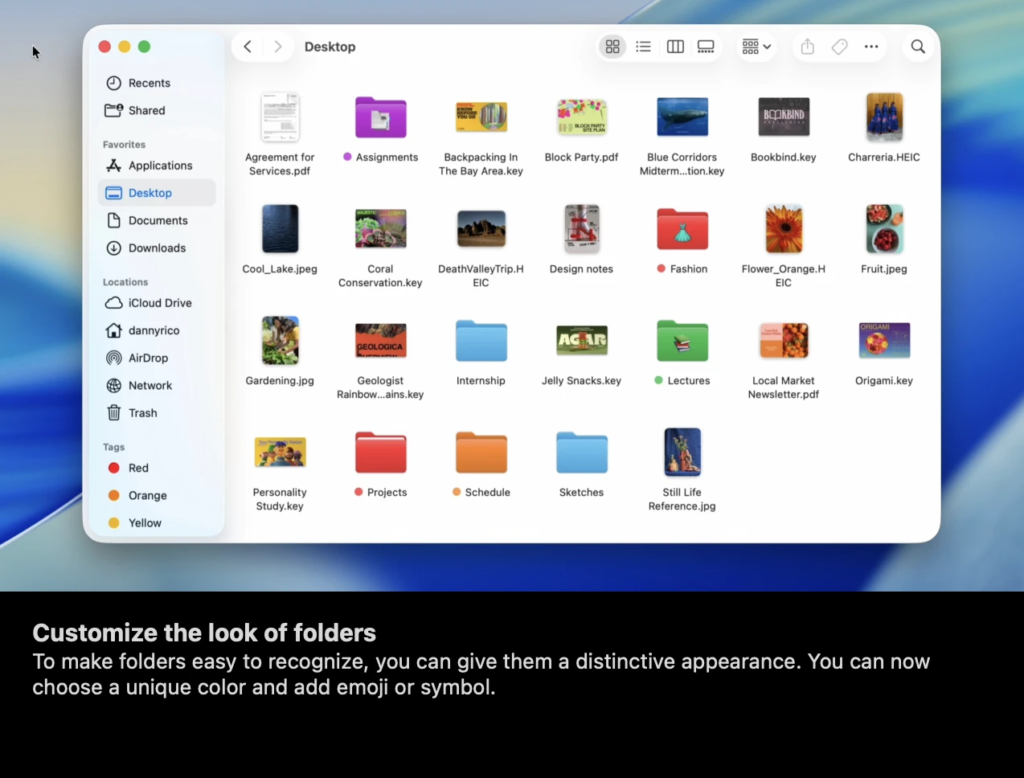Open the Group By dropdown

click(756, 47)
